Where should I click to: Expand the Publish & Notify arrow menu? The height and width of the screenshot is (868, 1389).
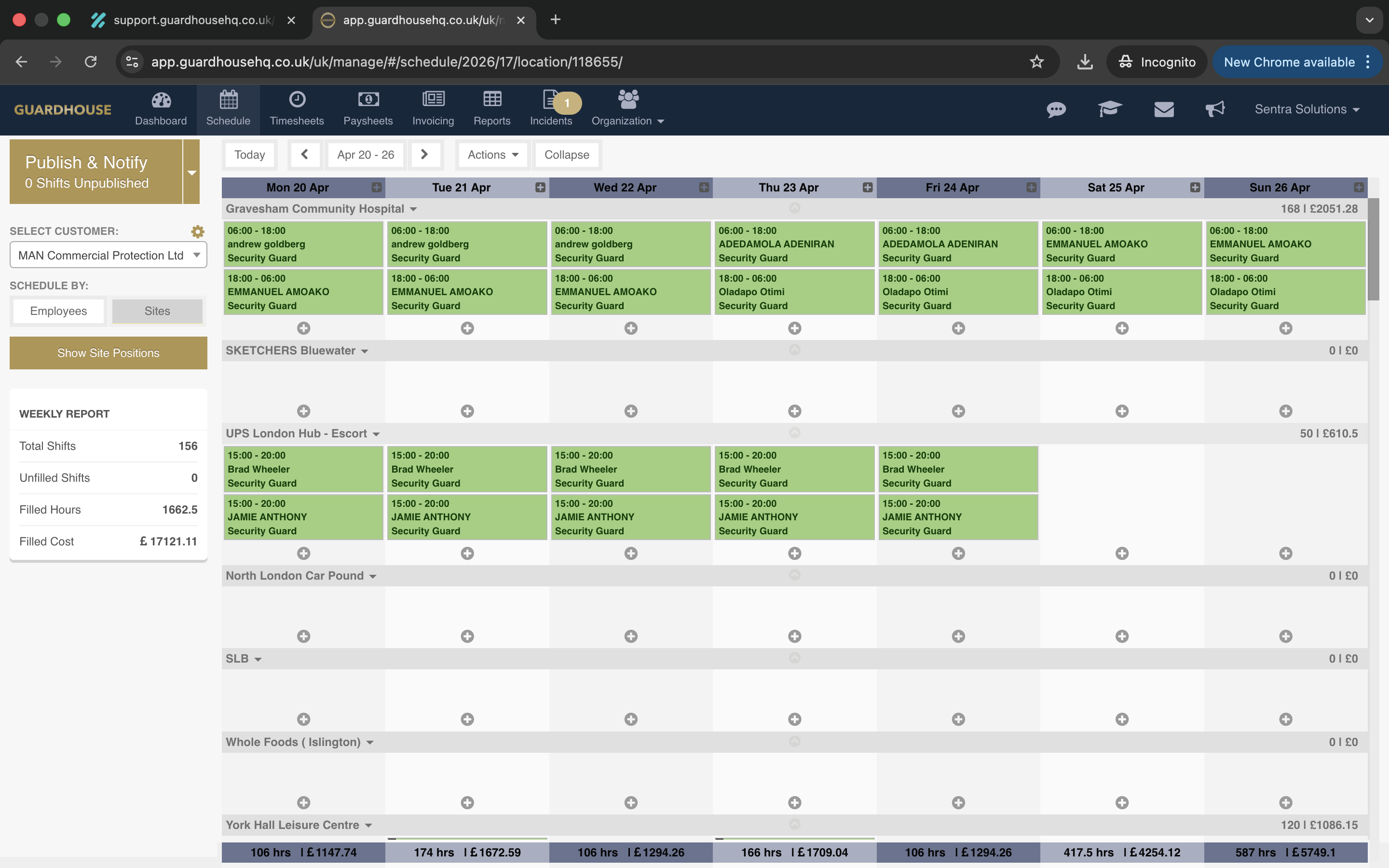coord(191,172)
